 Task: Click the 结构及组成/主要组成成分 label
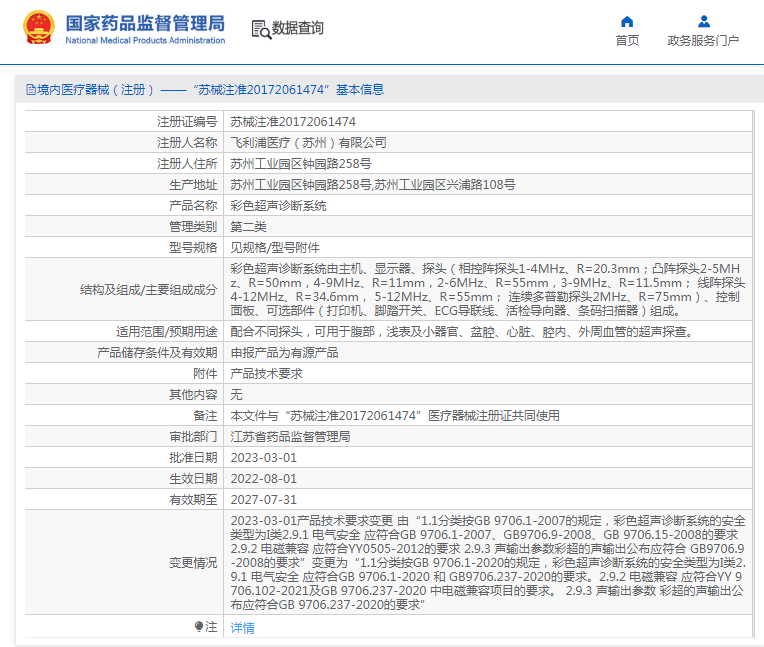[148, 290]
